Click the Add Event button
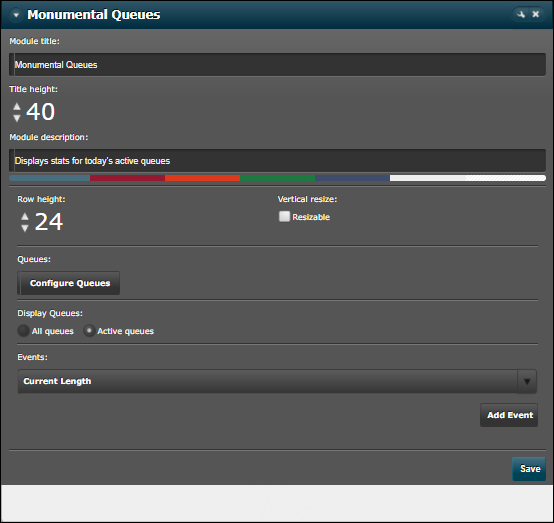The image size is (554, 523). pos(509,415)
